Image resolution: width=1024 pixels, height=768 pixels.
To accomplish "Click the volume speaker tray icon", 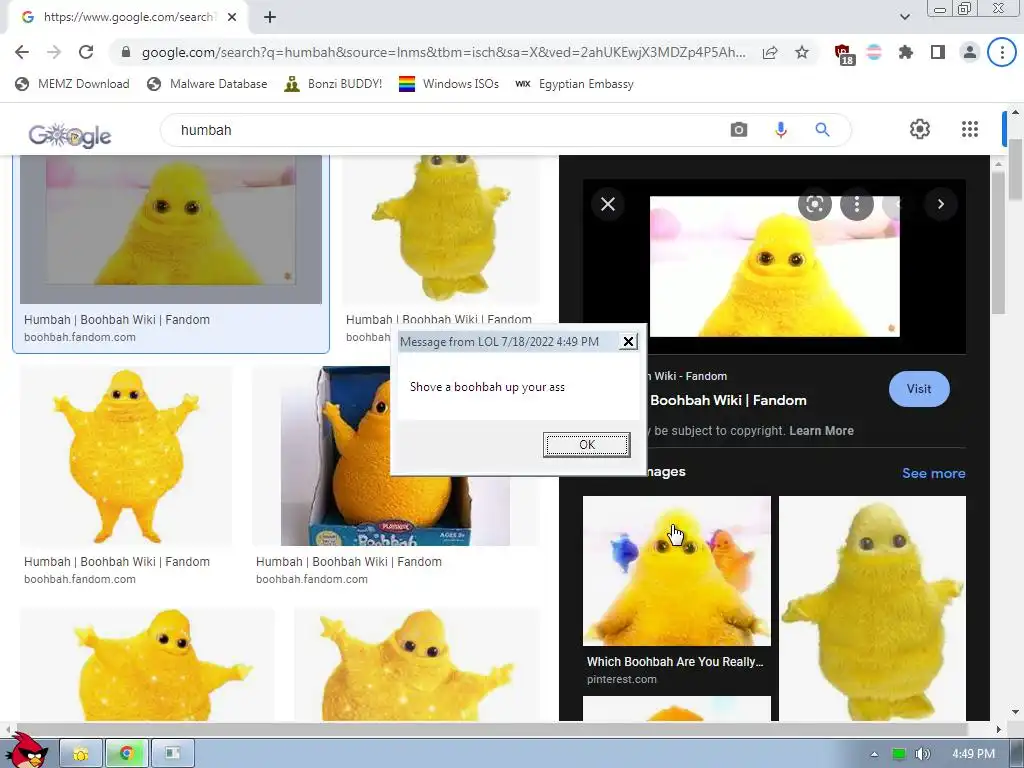I will click(923, 754).
